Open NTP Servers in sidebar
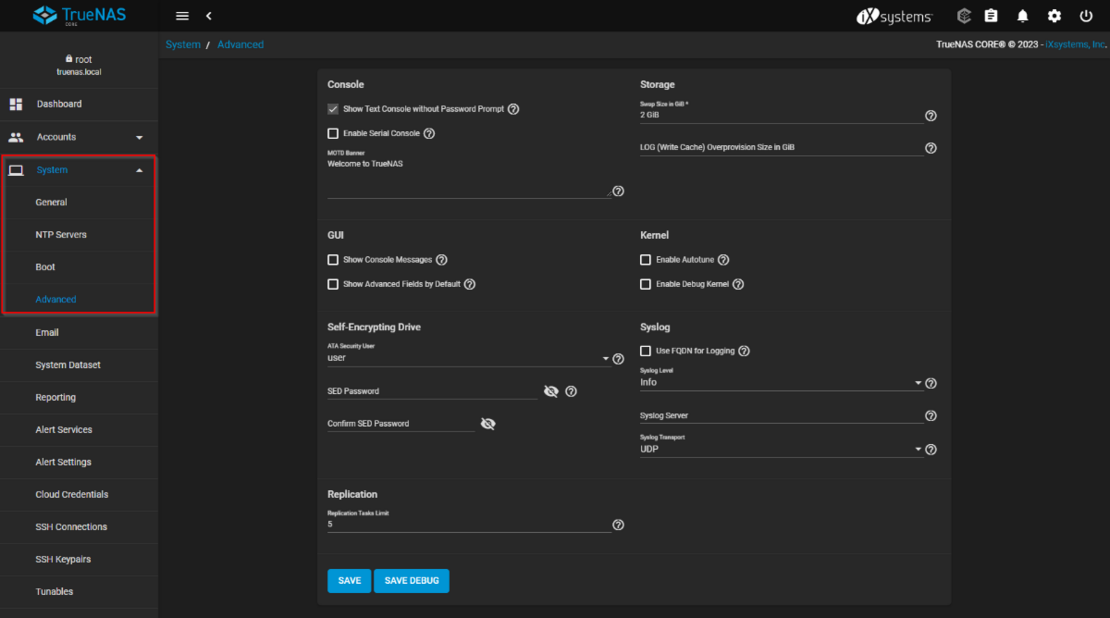This screenshot has width=1110, height=618. click(x=61, y=235)
